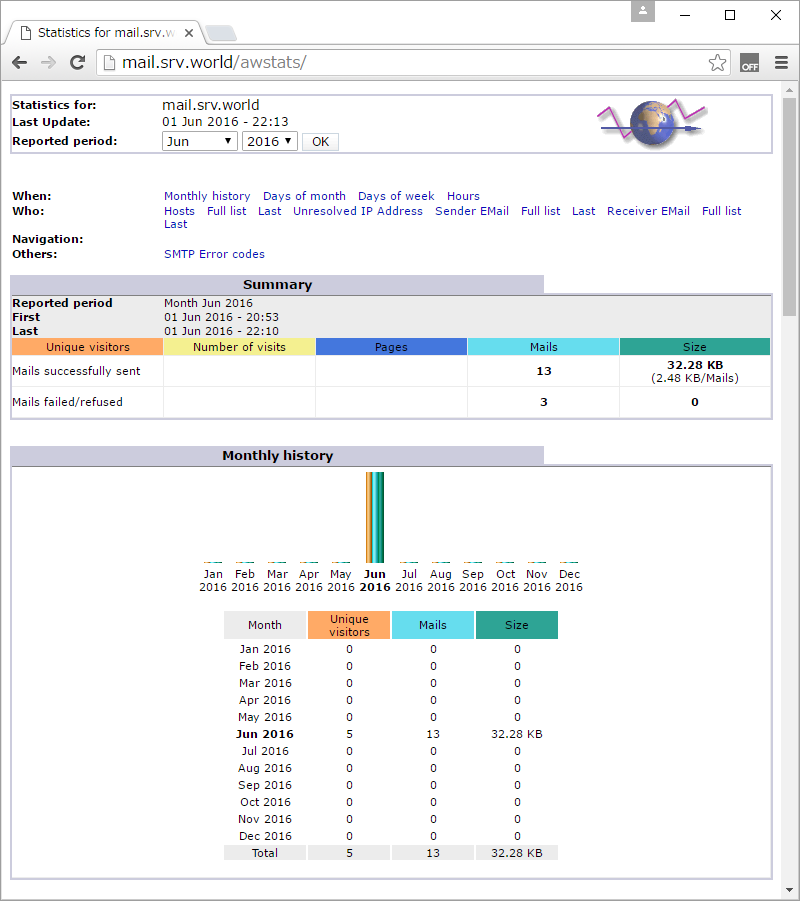800x901 pixels.
Task: Open the SMTP Error codes link
Action: pyautogui.click(x=214, y=254)
